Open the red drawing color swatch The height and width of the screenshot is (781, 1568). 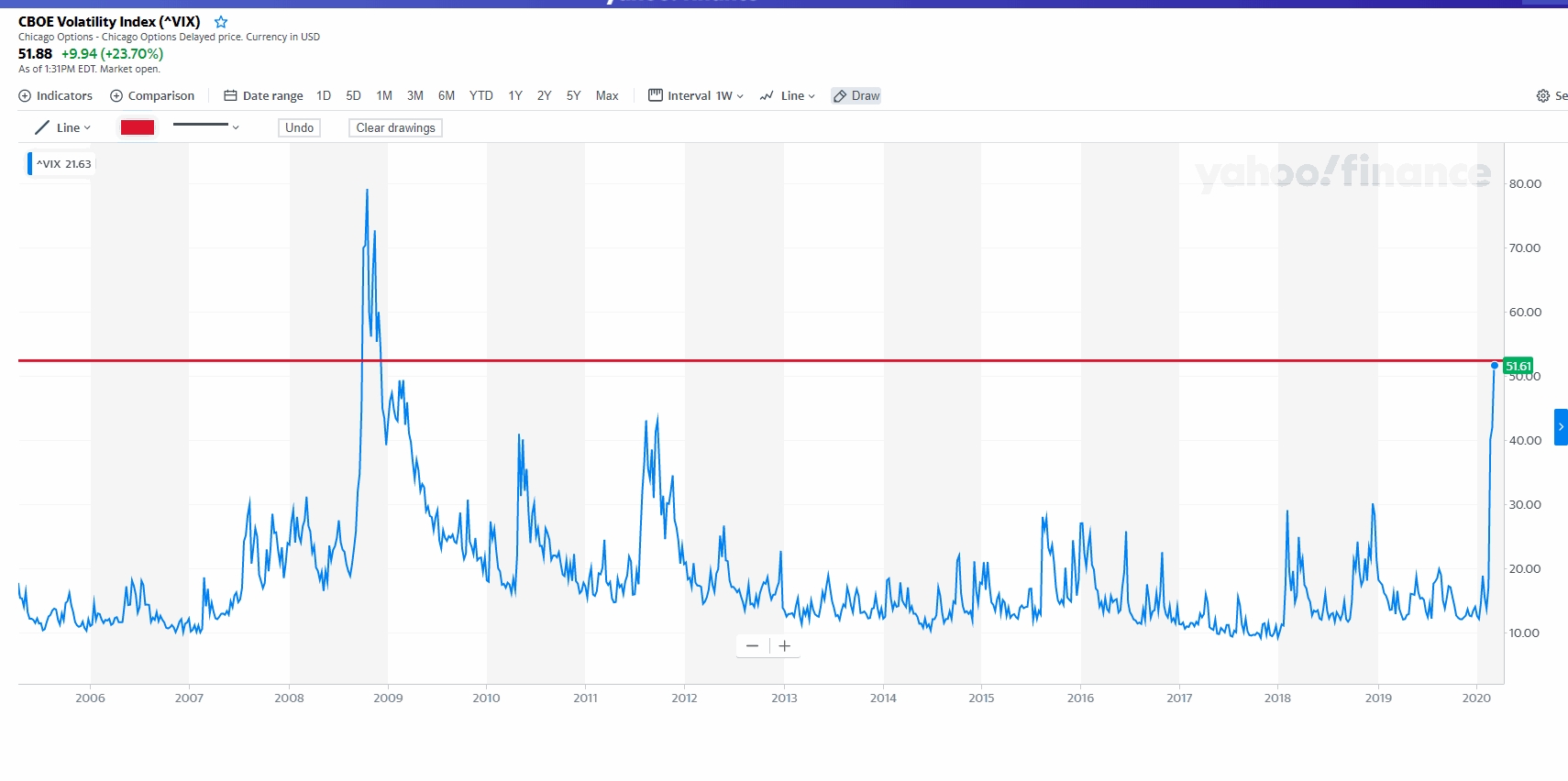(x=138, y=128)
